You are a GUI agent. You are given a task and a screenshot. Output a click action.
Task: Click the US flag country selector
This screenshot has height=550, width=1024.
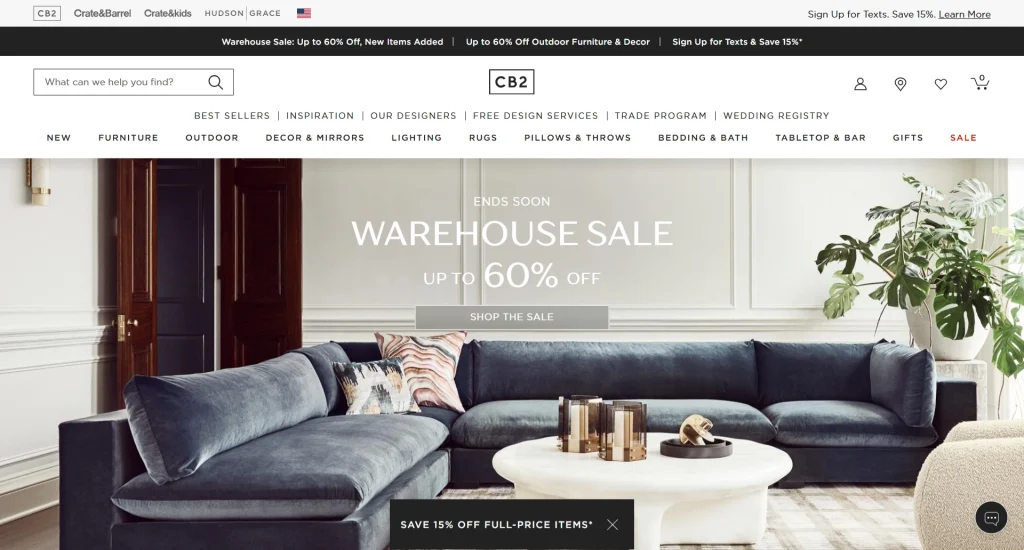304,13
